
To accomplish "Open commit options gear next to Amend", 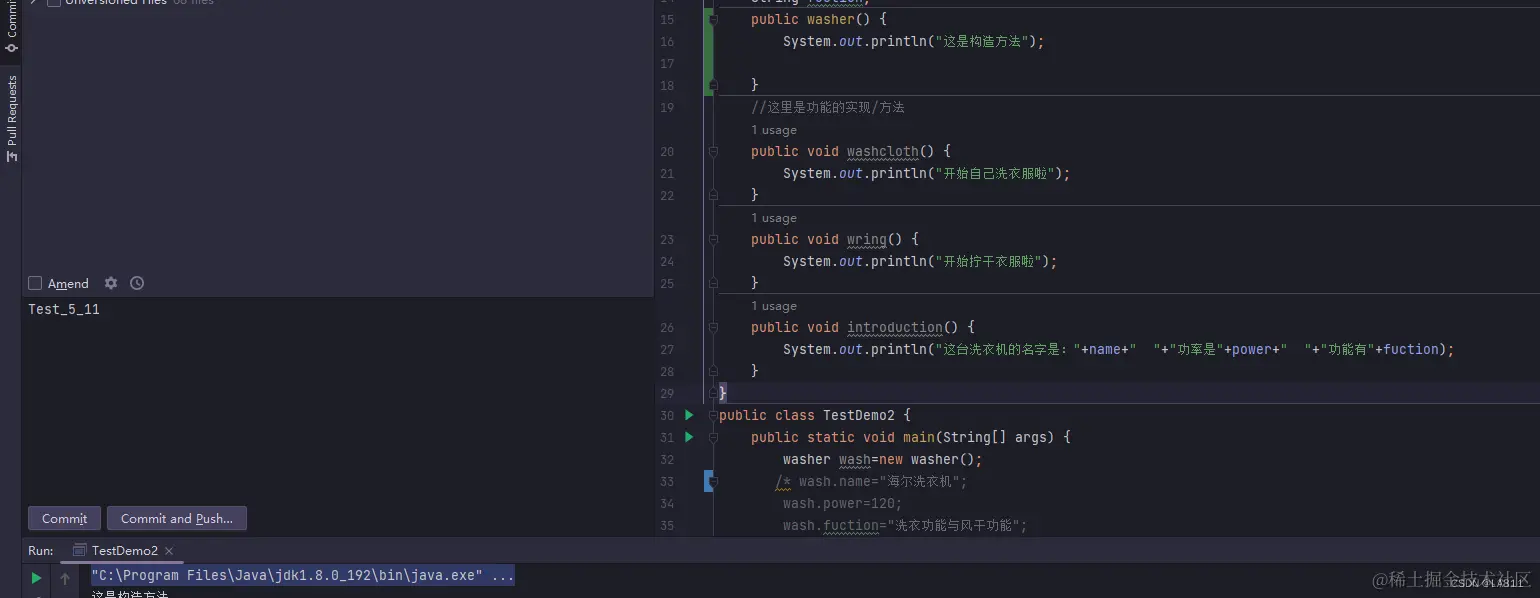I will click(111, 283).
